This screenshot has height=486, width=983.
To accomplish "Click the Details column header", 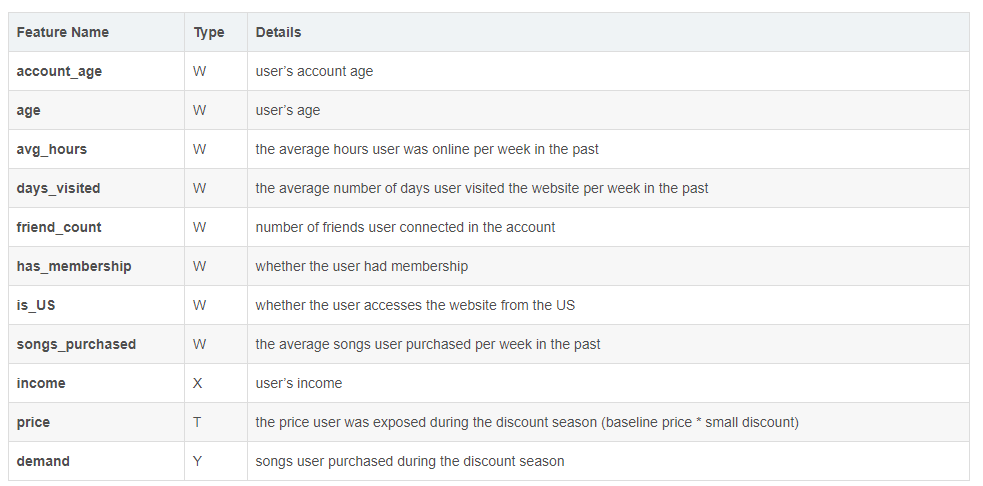I will click(278, 32).
